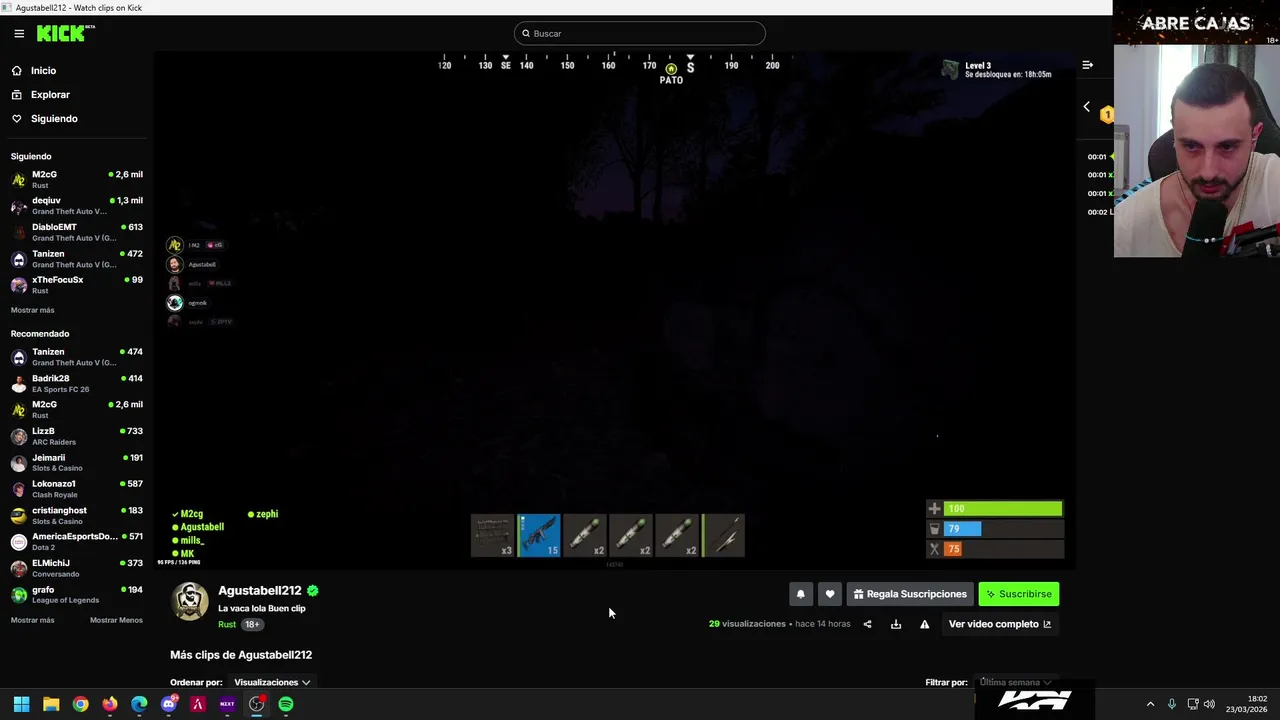
Task: Click the Rust category link
Action: [227, 625]
